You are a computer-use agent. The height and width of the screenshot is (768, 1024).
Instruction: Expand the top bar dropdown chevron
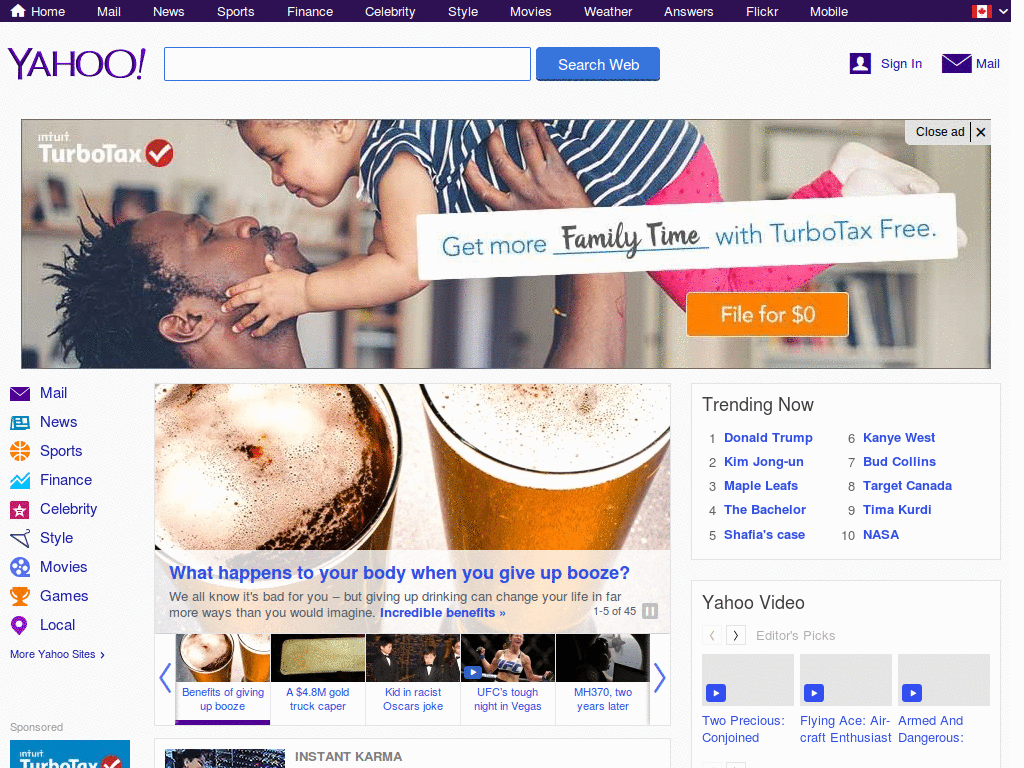(1004, 11)
